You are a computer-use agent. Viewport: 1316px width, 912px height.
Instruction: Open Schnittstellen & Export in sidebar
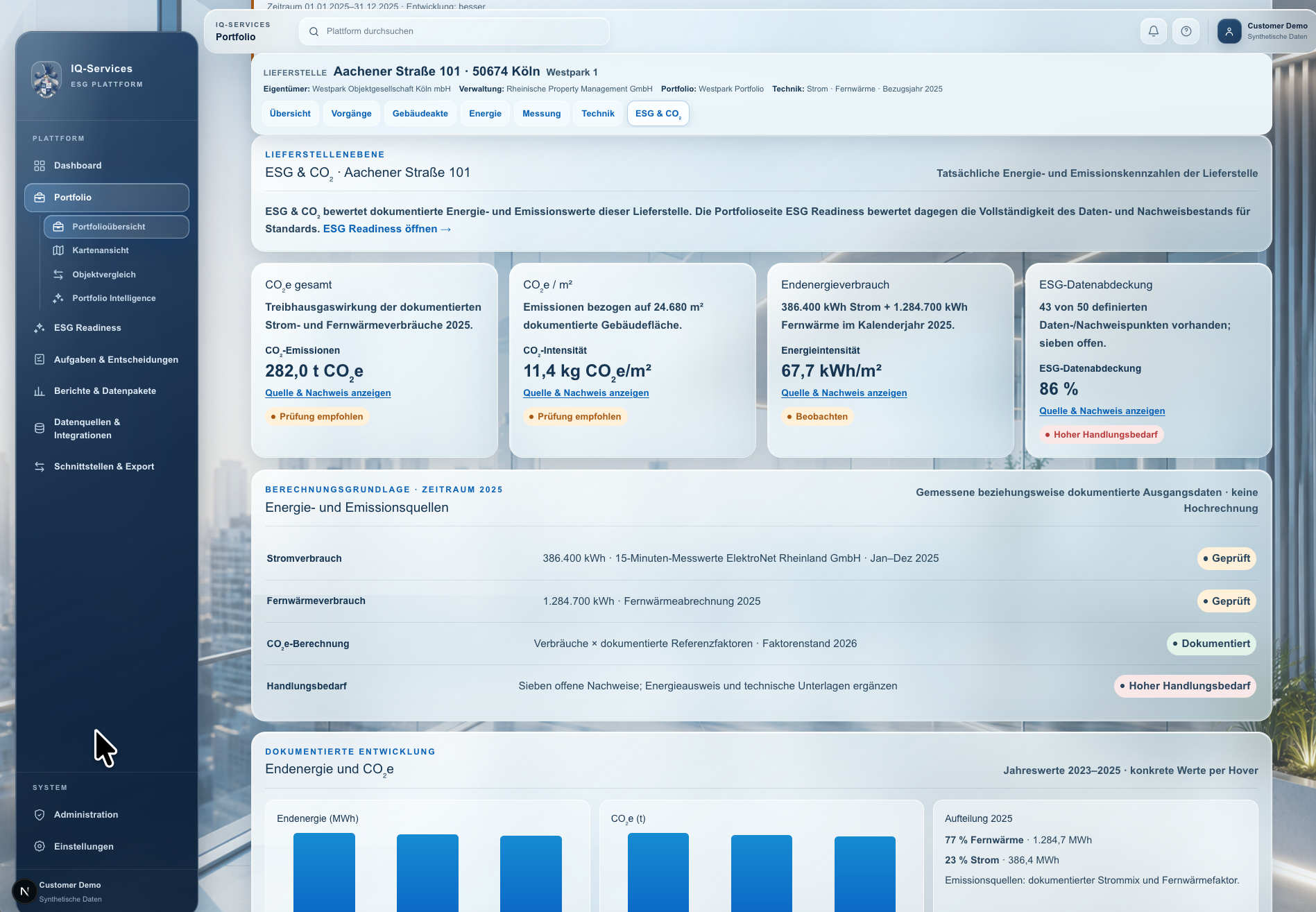(x=107, y=467)
